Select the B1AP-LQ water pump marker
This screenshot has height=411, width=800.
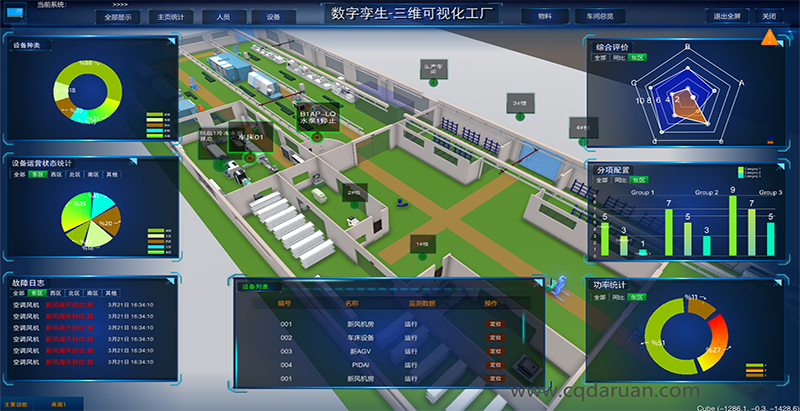[317, 120]
